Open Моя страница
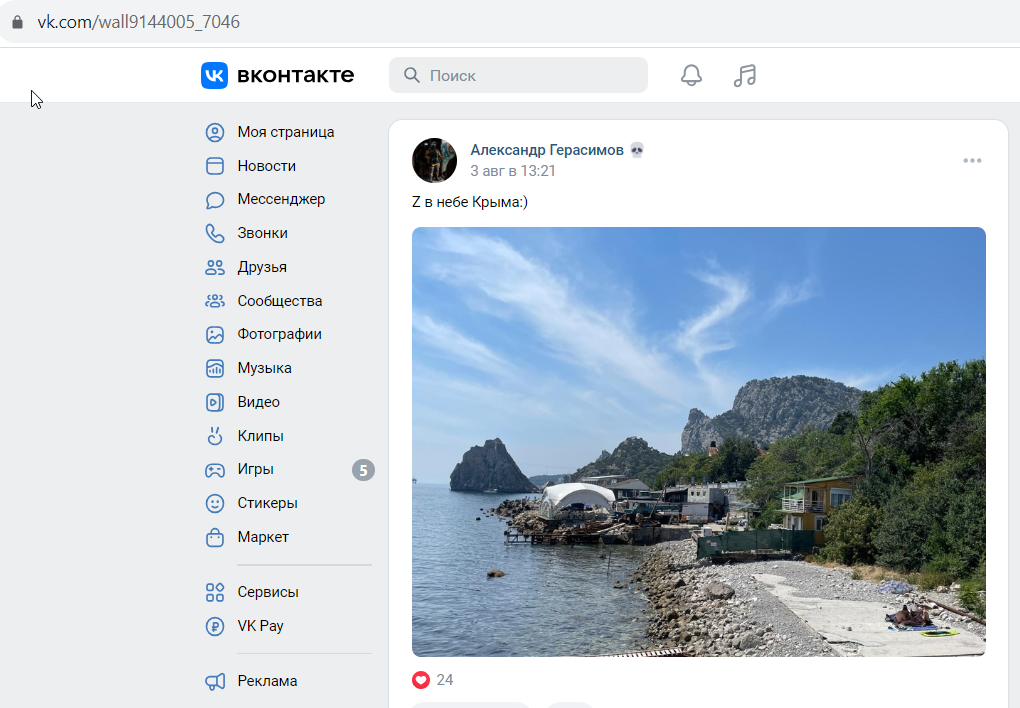Viewport: 1020px width, 708px height. click(x=286, y=132)
